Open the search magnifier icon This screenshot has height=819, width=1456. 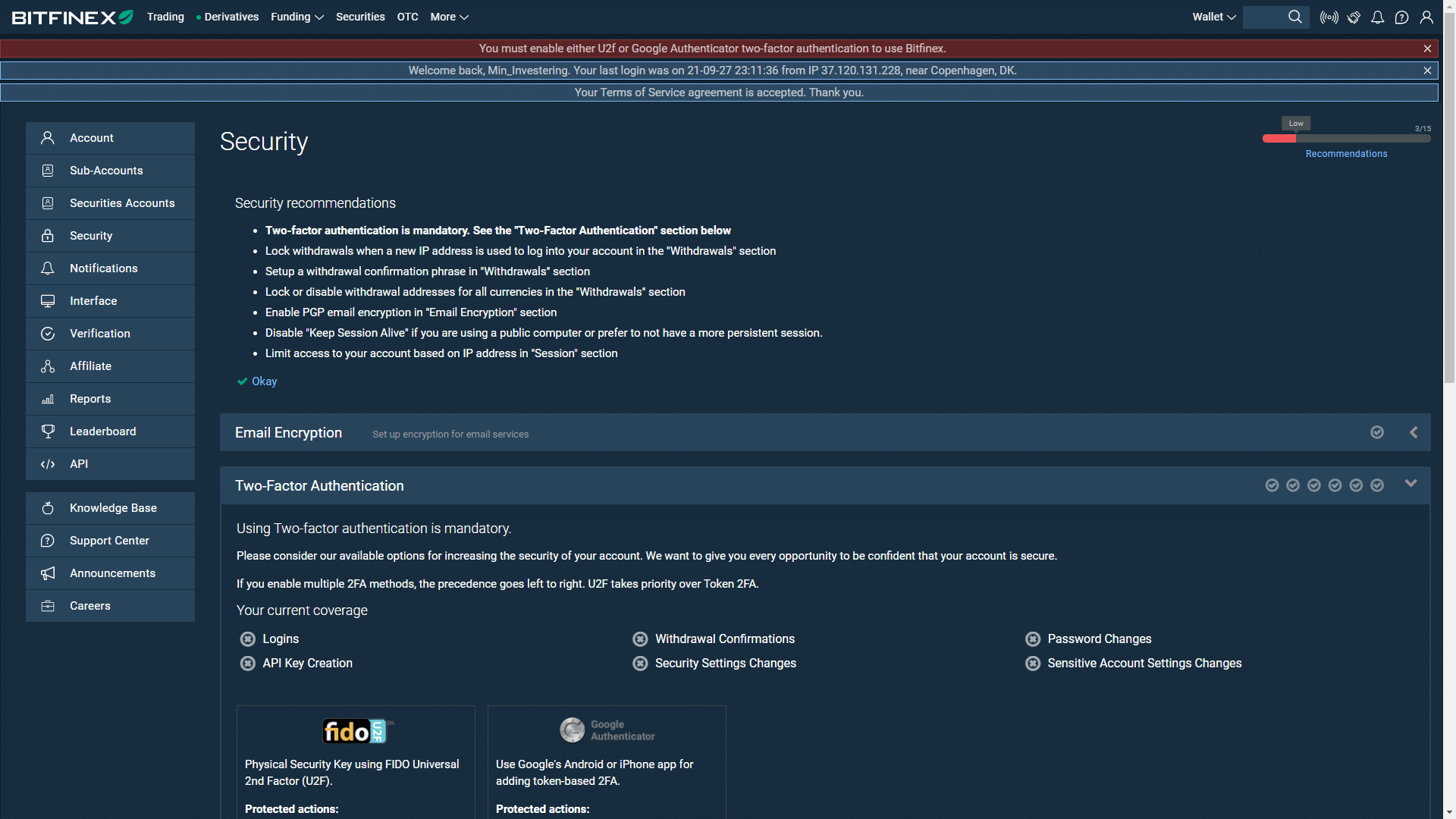[x=1295, y=17]
